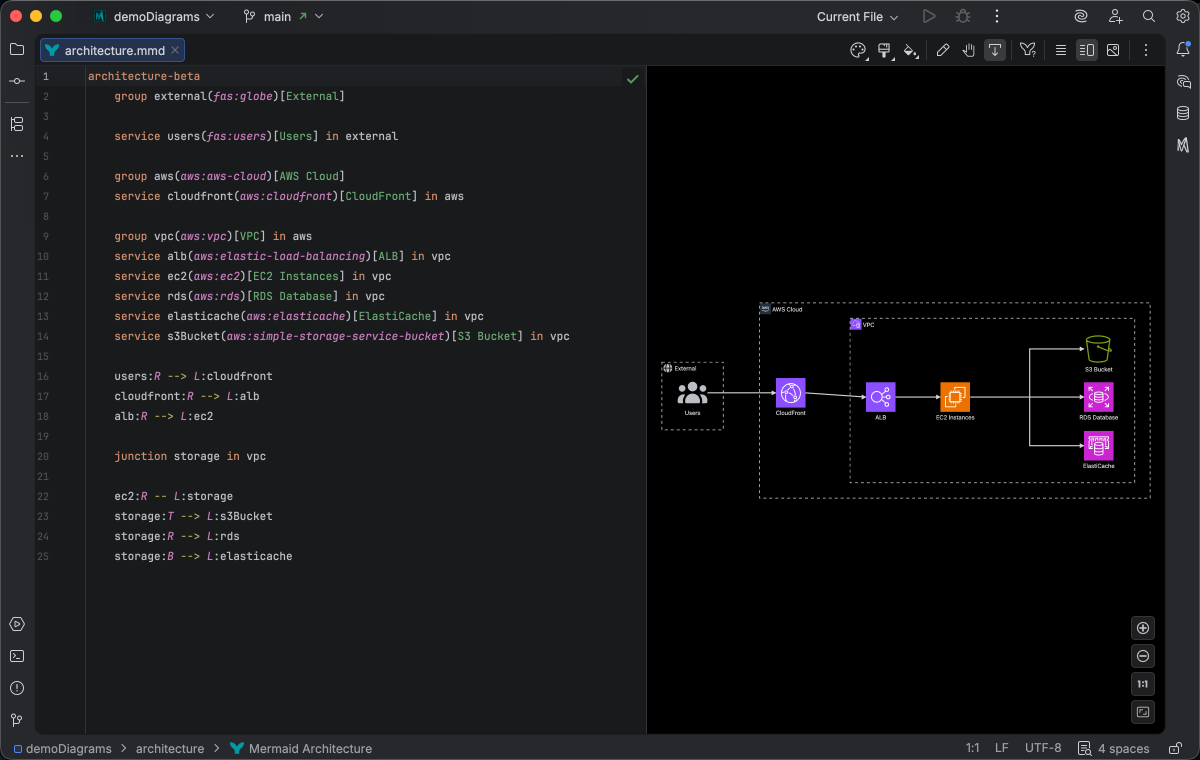Open Mermaid help icon with question mark
The height and width of the screenshot is (760, 1200).
click(1028, 50)
